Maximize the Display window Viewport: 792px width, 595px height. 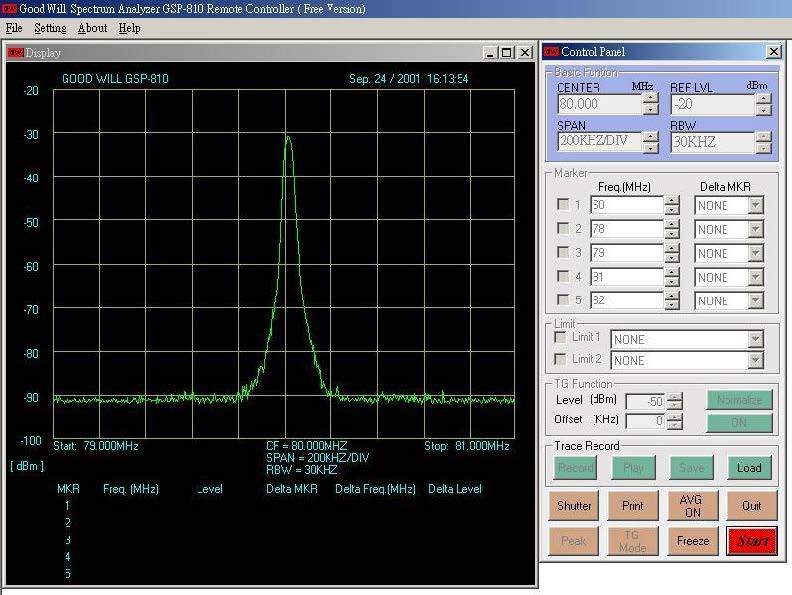507,53
